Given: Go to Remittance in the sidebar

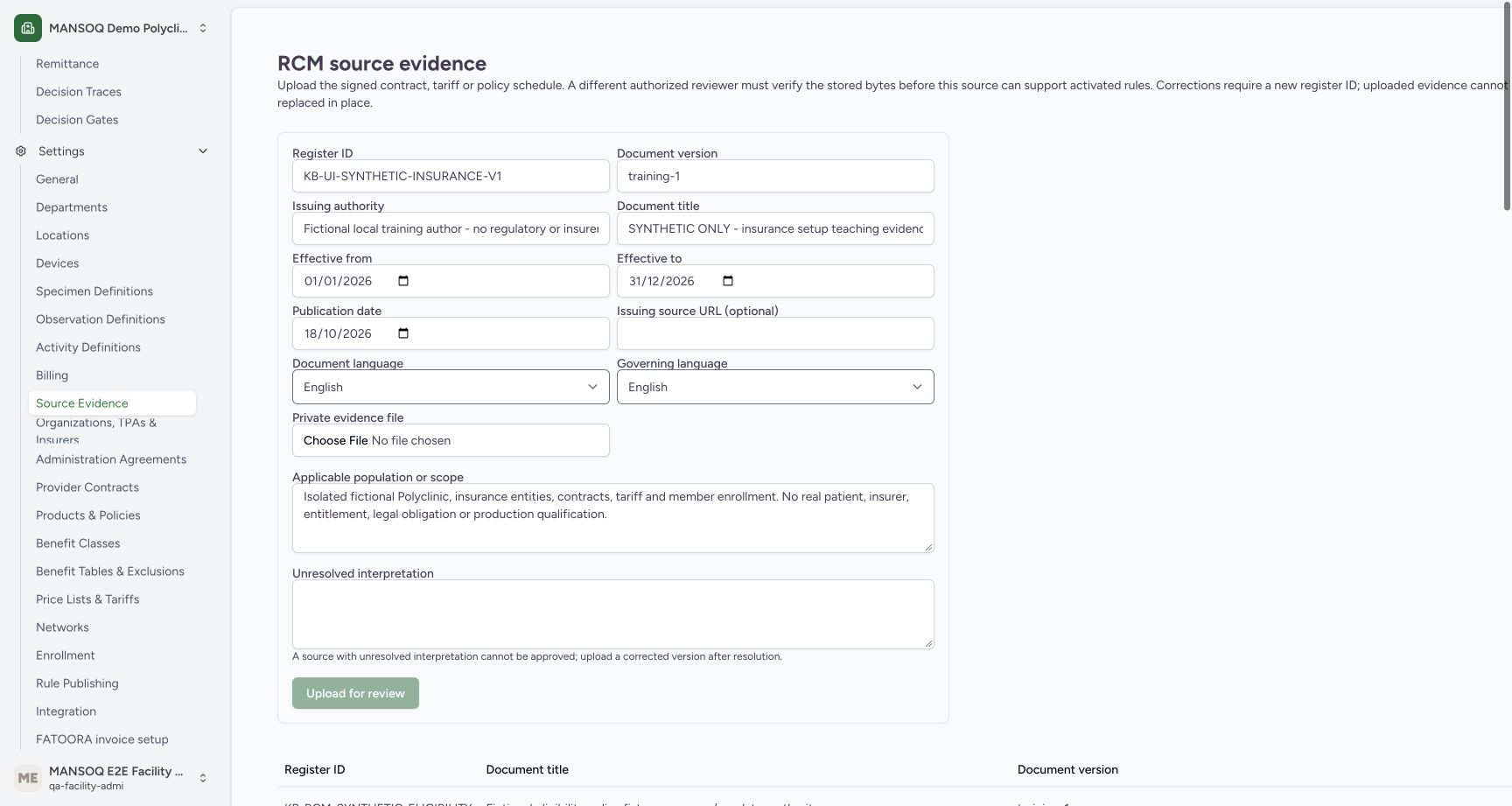Looking at the screenshot, I should click(67, 64).
